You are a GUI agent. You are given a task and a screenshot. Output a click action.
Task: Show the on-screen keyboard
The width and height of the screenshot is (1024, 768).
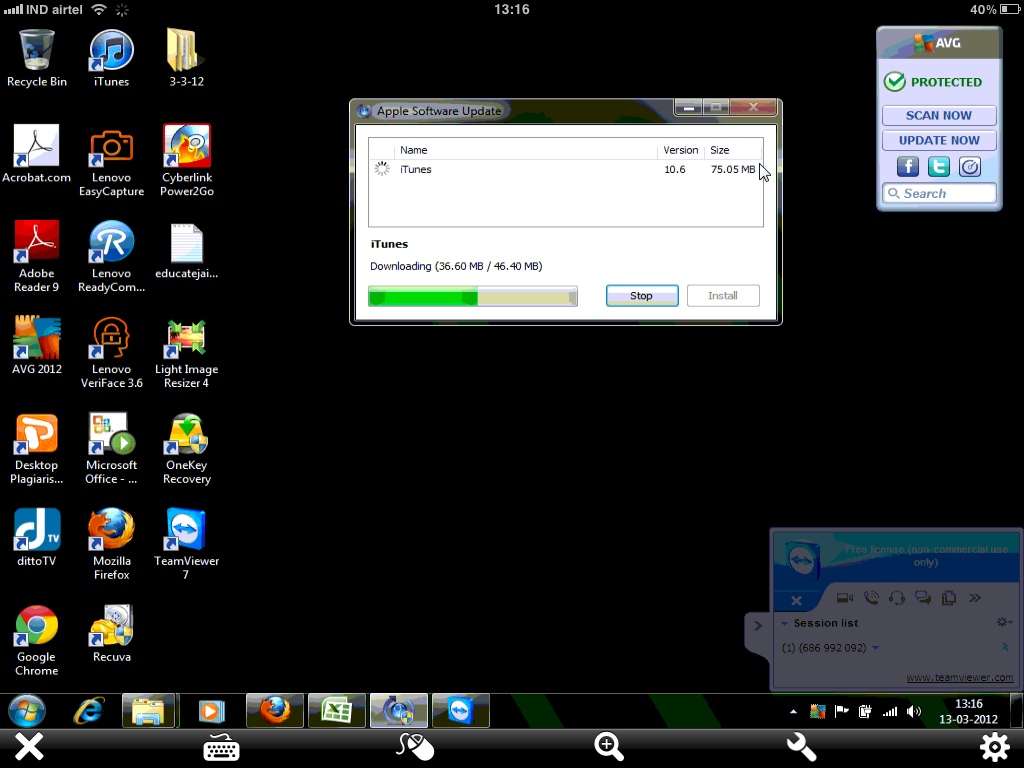(x=221, y=747)
